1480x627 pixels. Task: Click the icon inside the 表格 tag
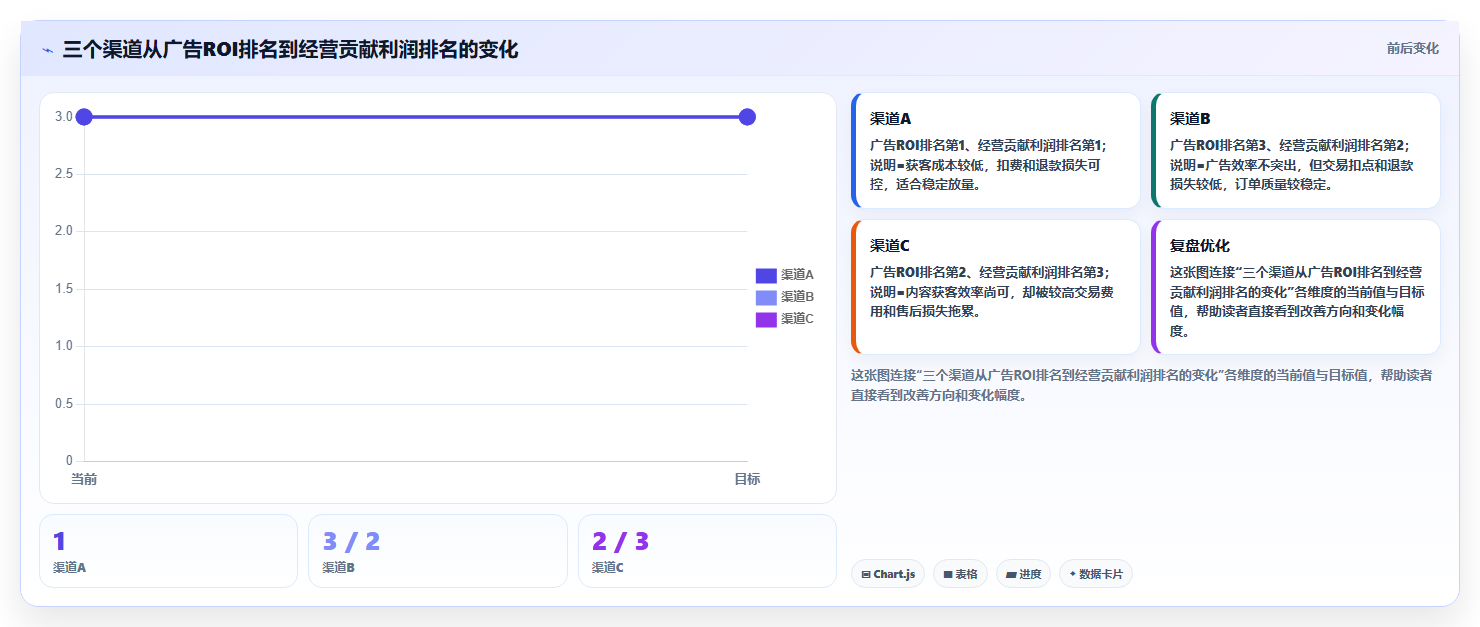coord(948,575)
